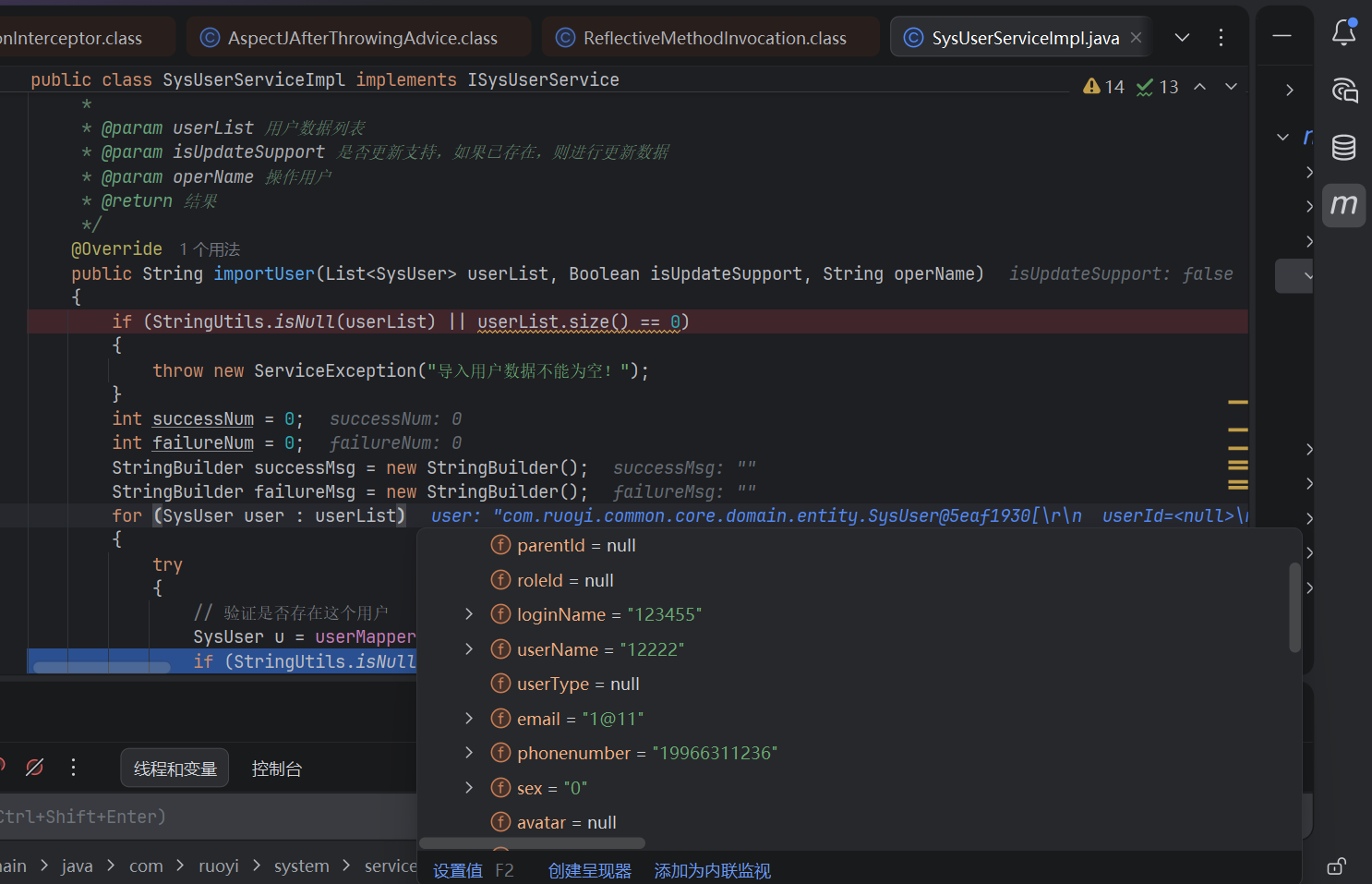Viewport: 1372px width, 884px height.
Task: Click the userMapper reference in code
Action: 365,636
